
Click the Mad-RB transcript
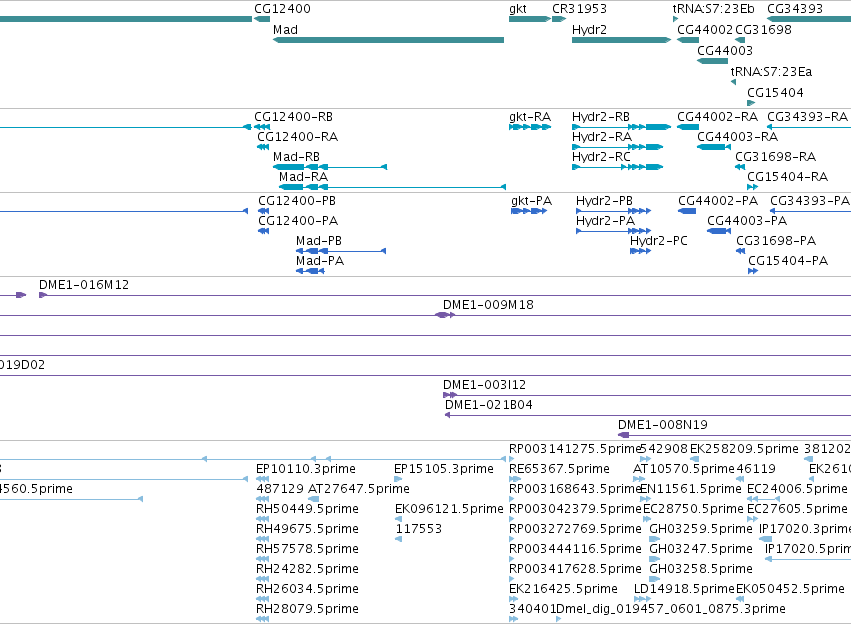point(329,167)
